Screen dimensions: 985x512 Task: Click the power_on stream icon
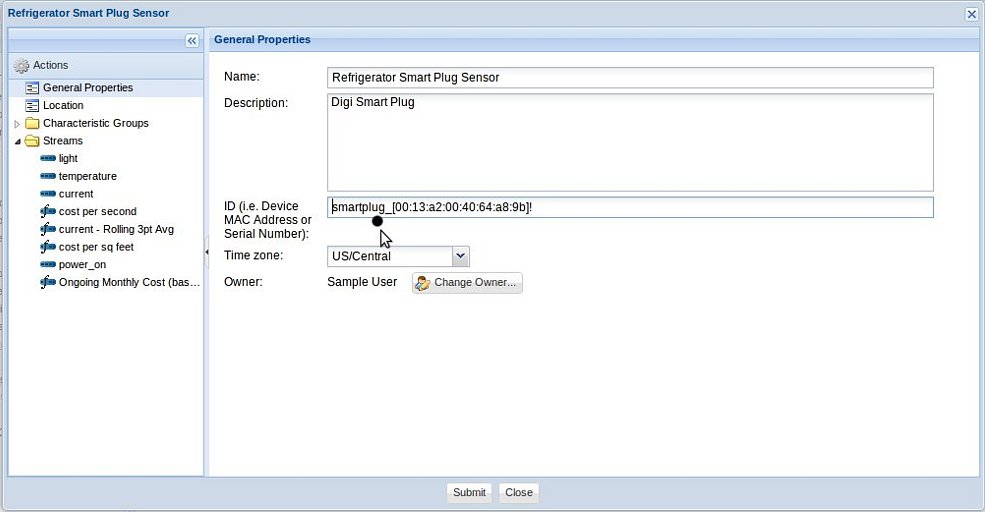click(48, 265)
